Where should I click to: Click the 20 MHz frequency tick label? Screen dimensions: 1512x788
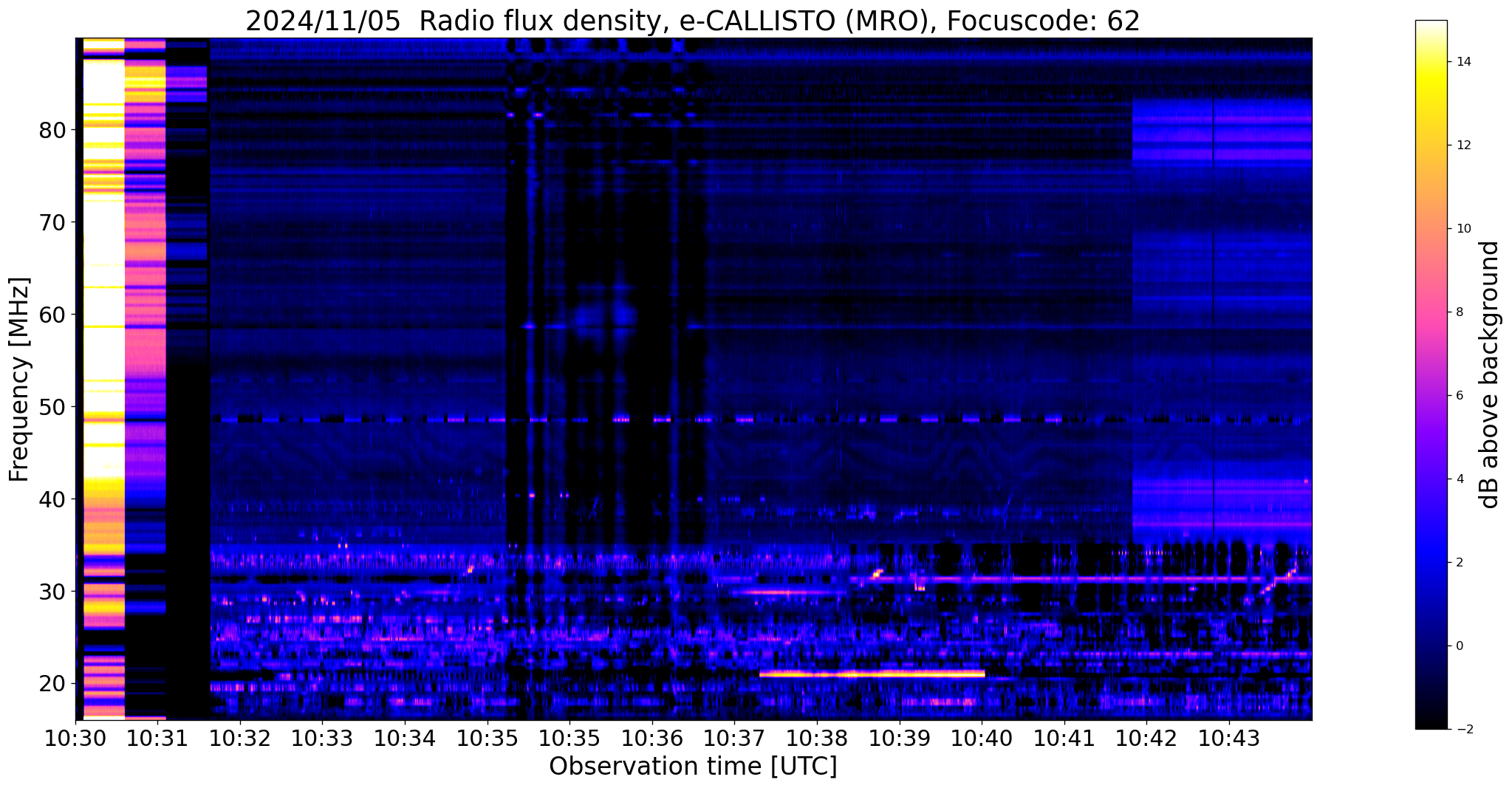52,684
